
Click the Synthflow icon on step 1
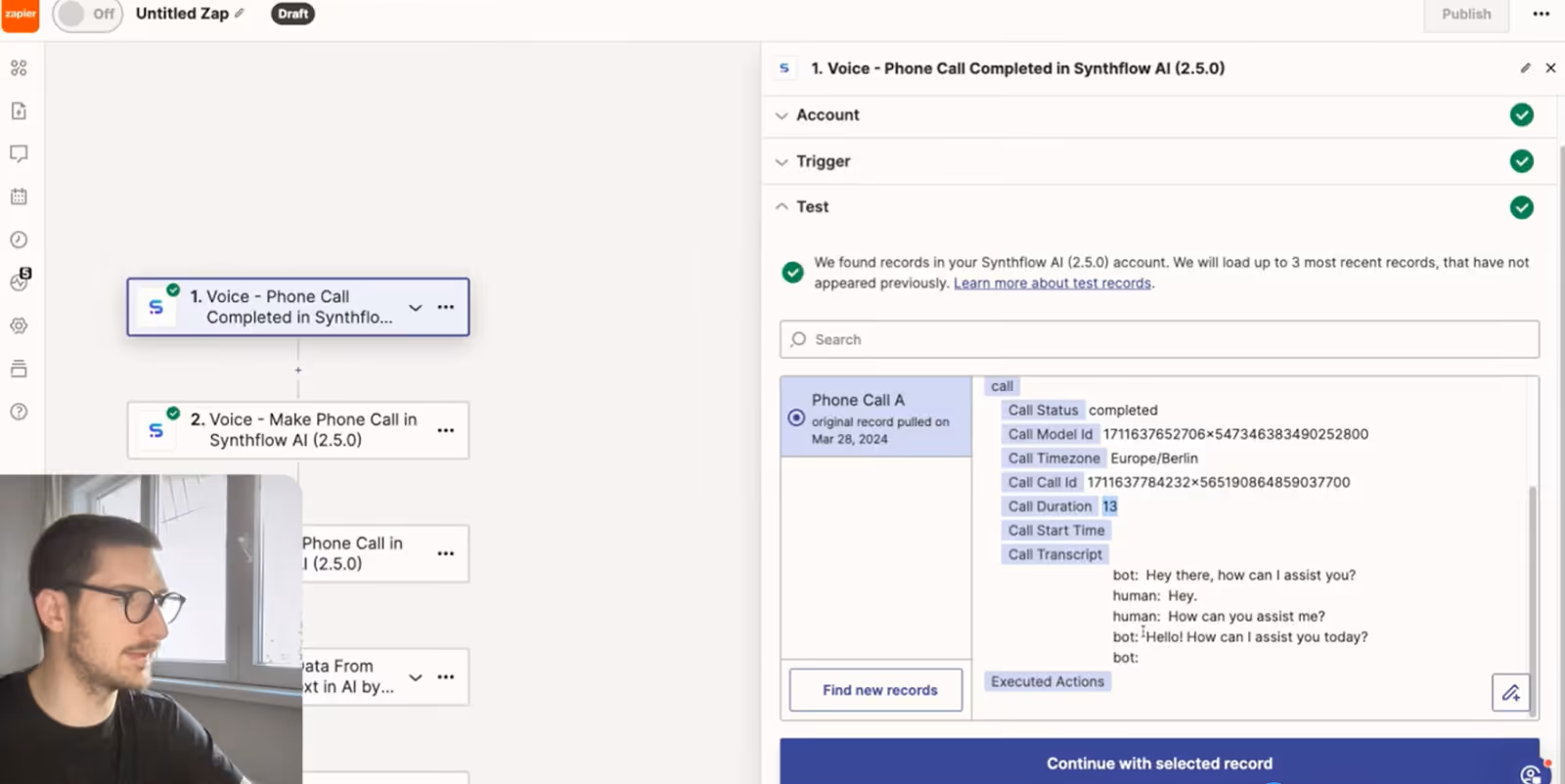[x=156, y=307]
